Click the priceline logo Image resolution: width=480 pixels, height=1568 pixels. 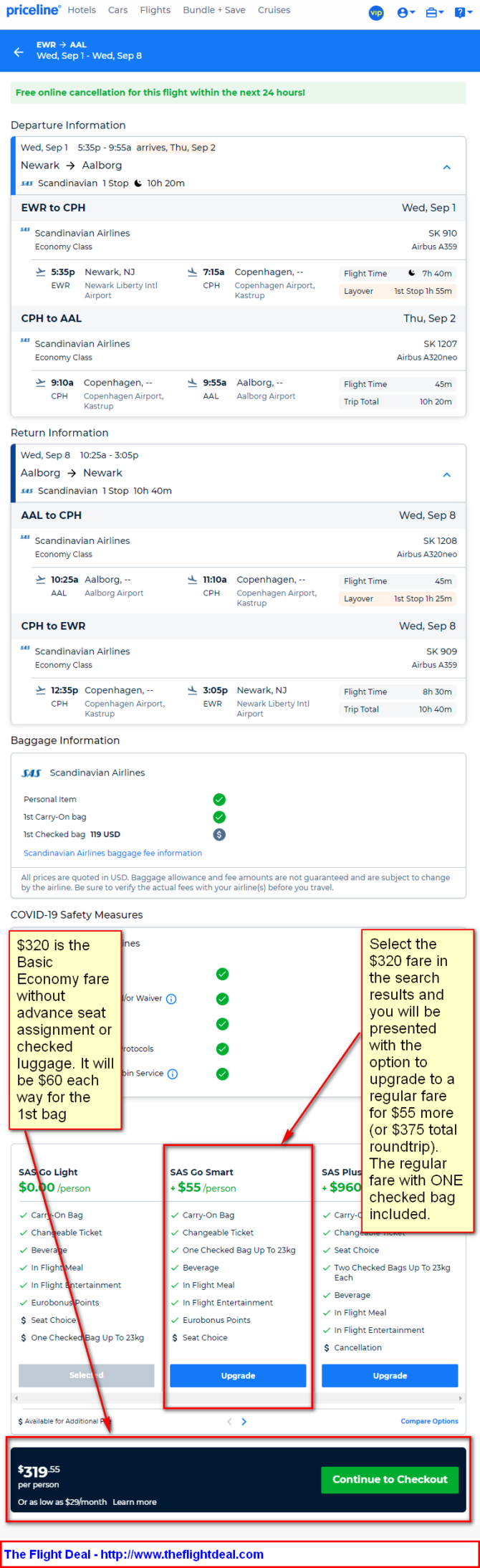click(33, 10)
